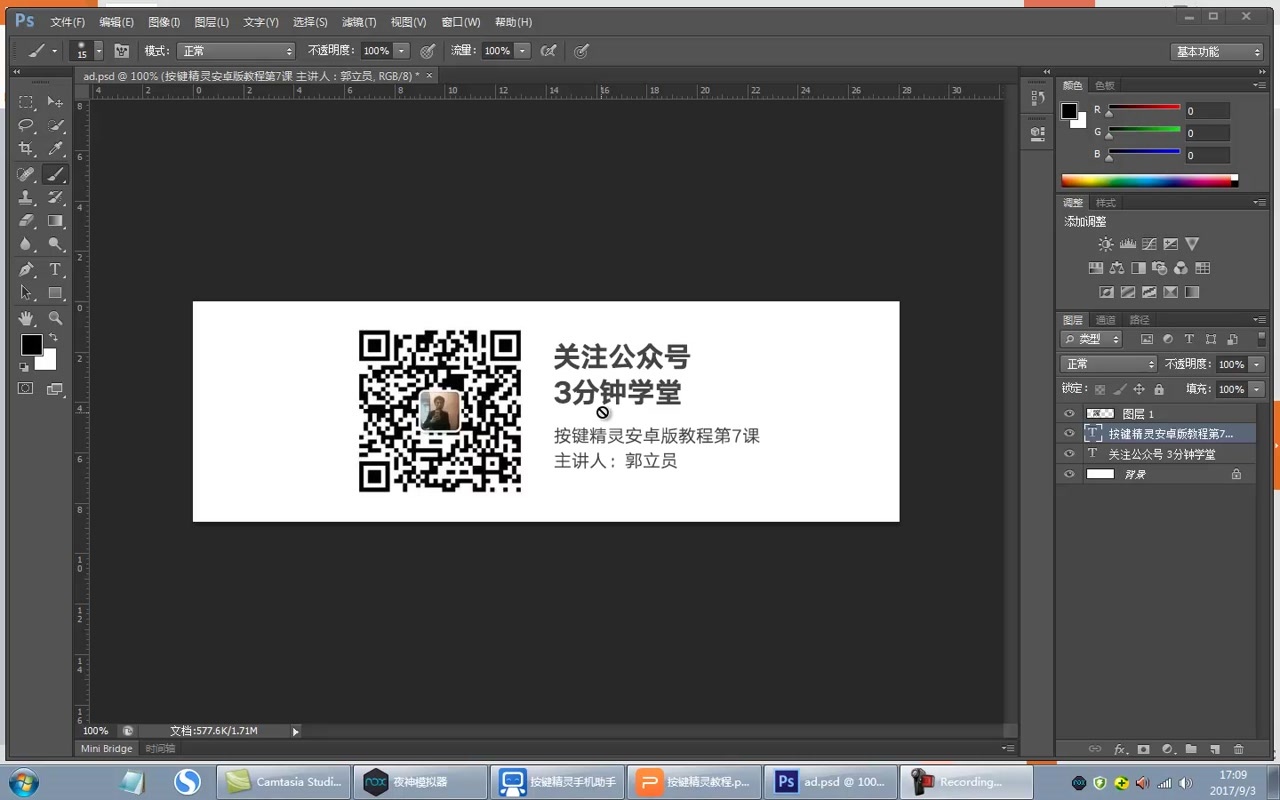
Task: Select the Path Selection tool
Action: (x=26, y=293)
